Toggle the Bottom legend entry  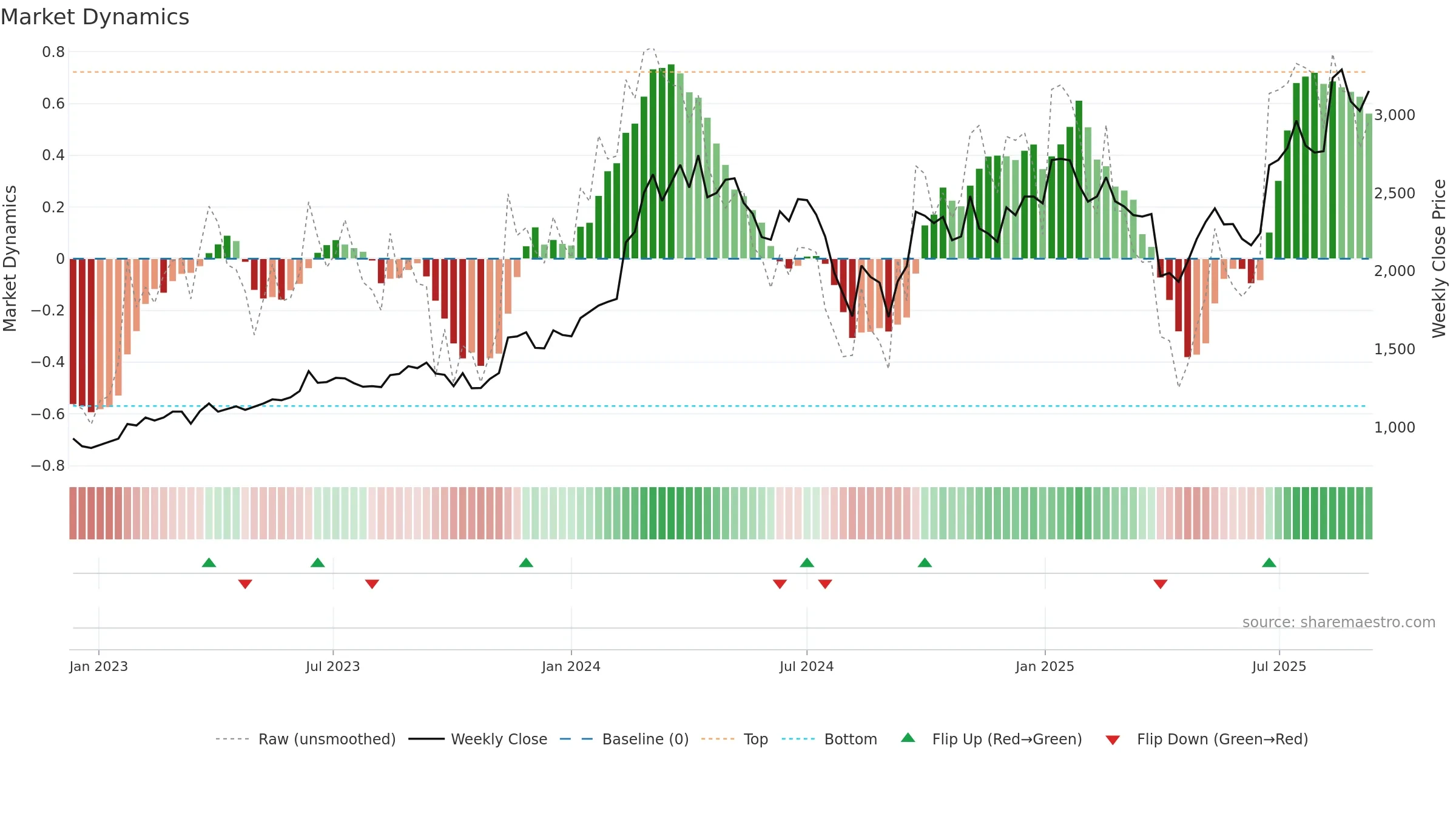tap(829, 739)
